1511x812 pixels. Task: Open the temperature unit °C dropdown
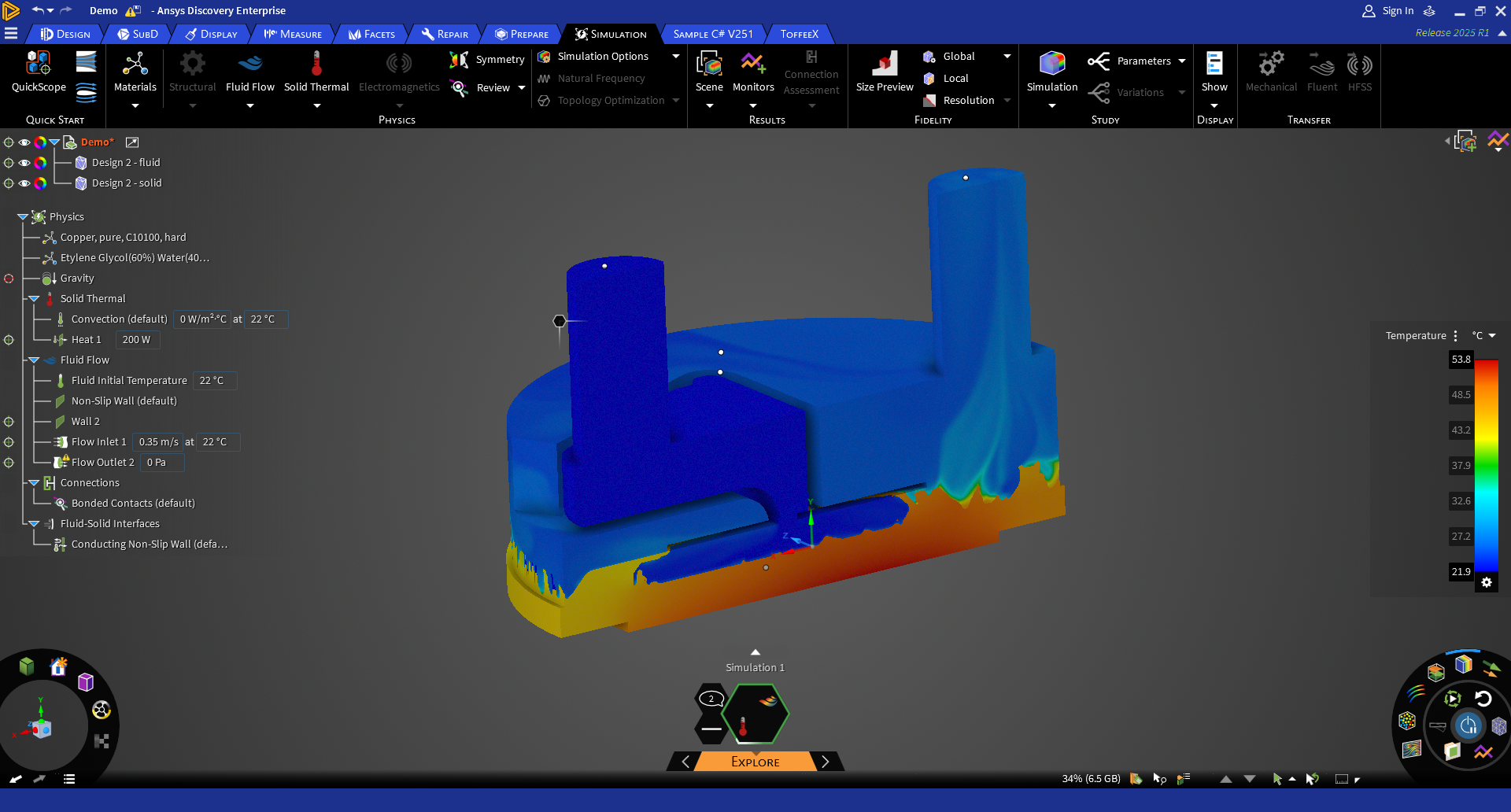(x=1483, y=336)
